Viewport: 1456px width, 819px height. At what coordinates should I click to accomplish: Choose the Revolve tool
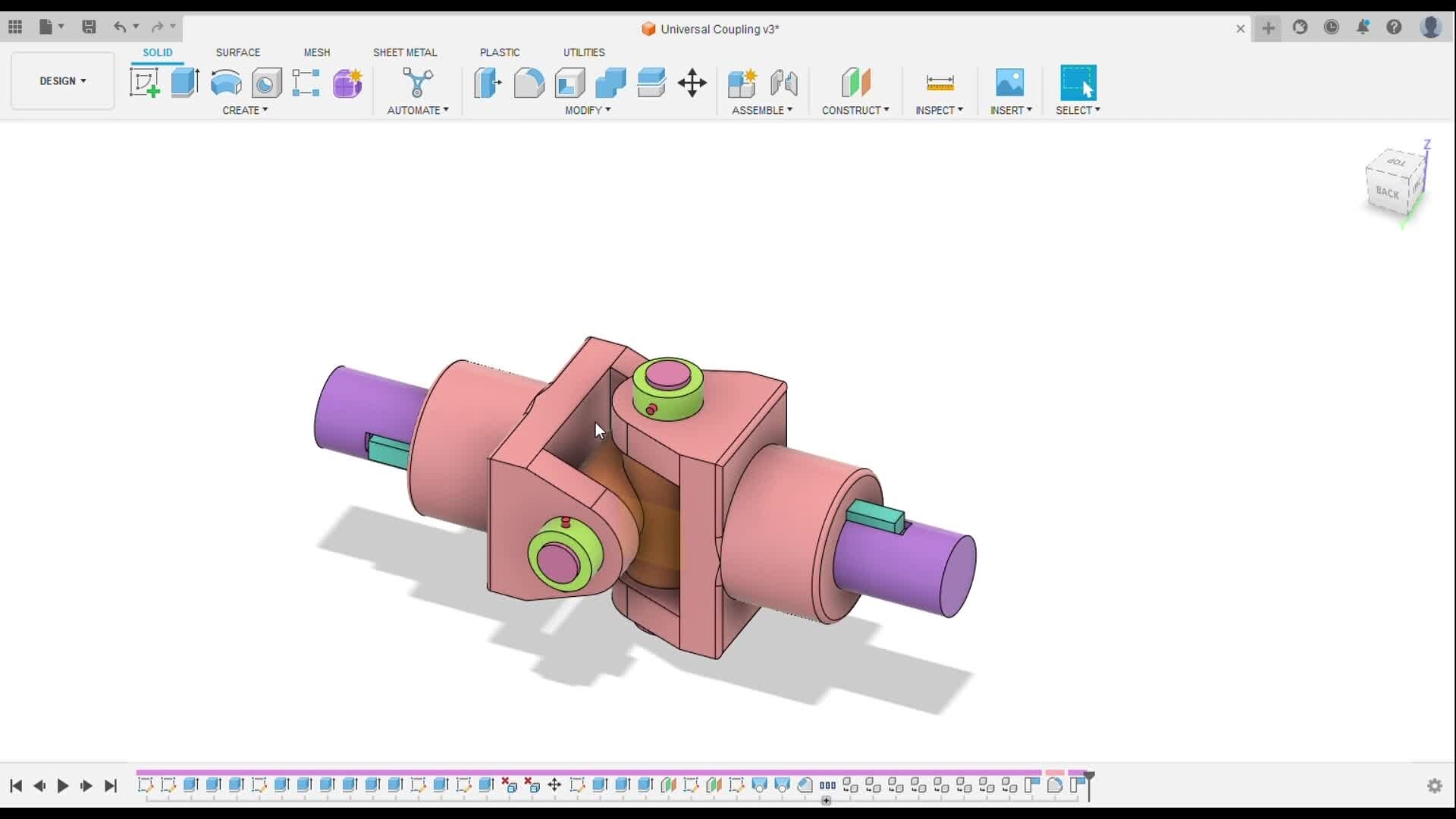226,83
